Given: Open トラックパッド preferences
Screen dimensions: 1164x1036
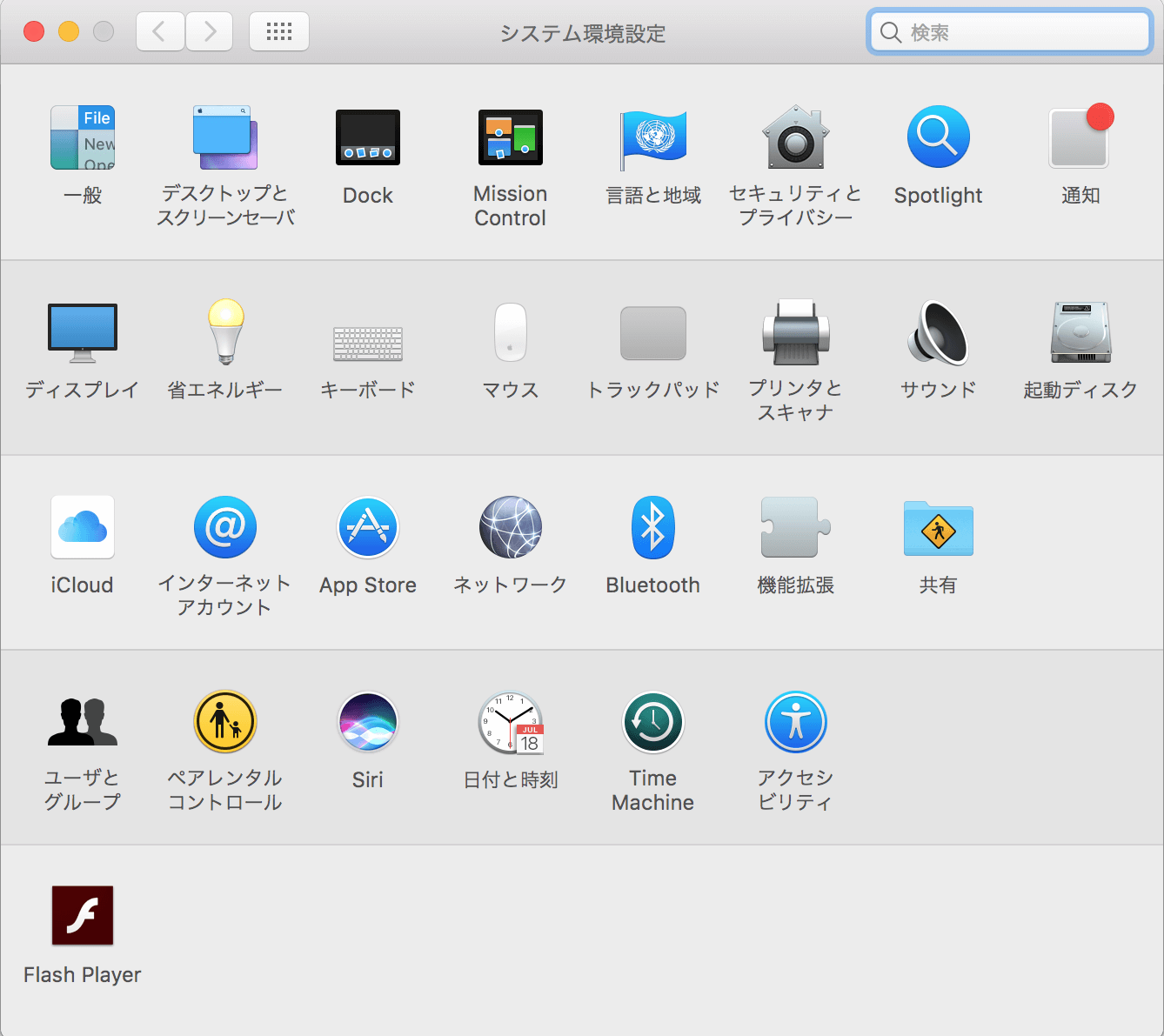Looking at the screenshot, I should 652,333.
